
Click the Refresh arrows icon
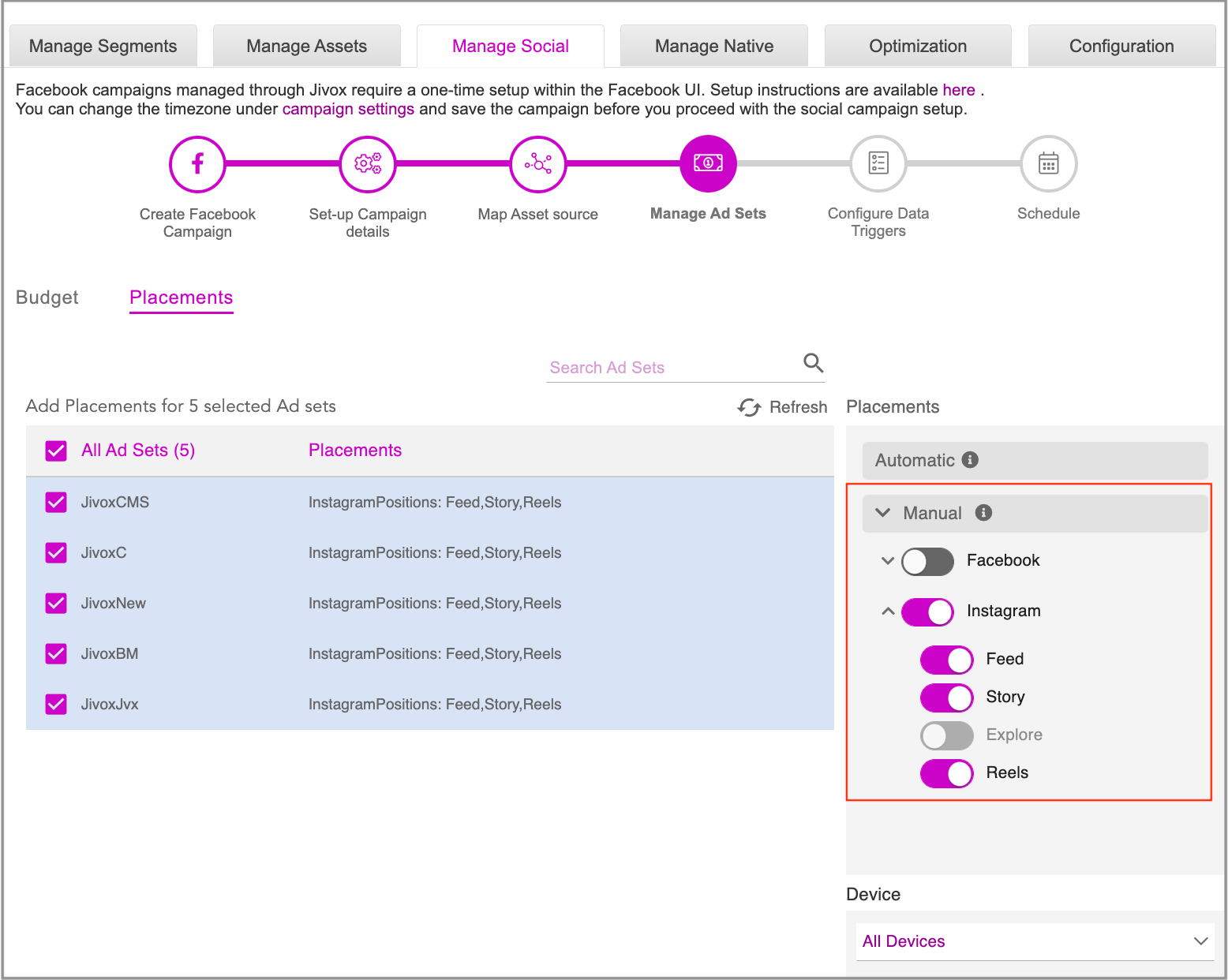[749, 407]
